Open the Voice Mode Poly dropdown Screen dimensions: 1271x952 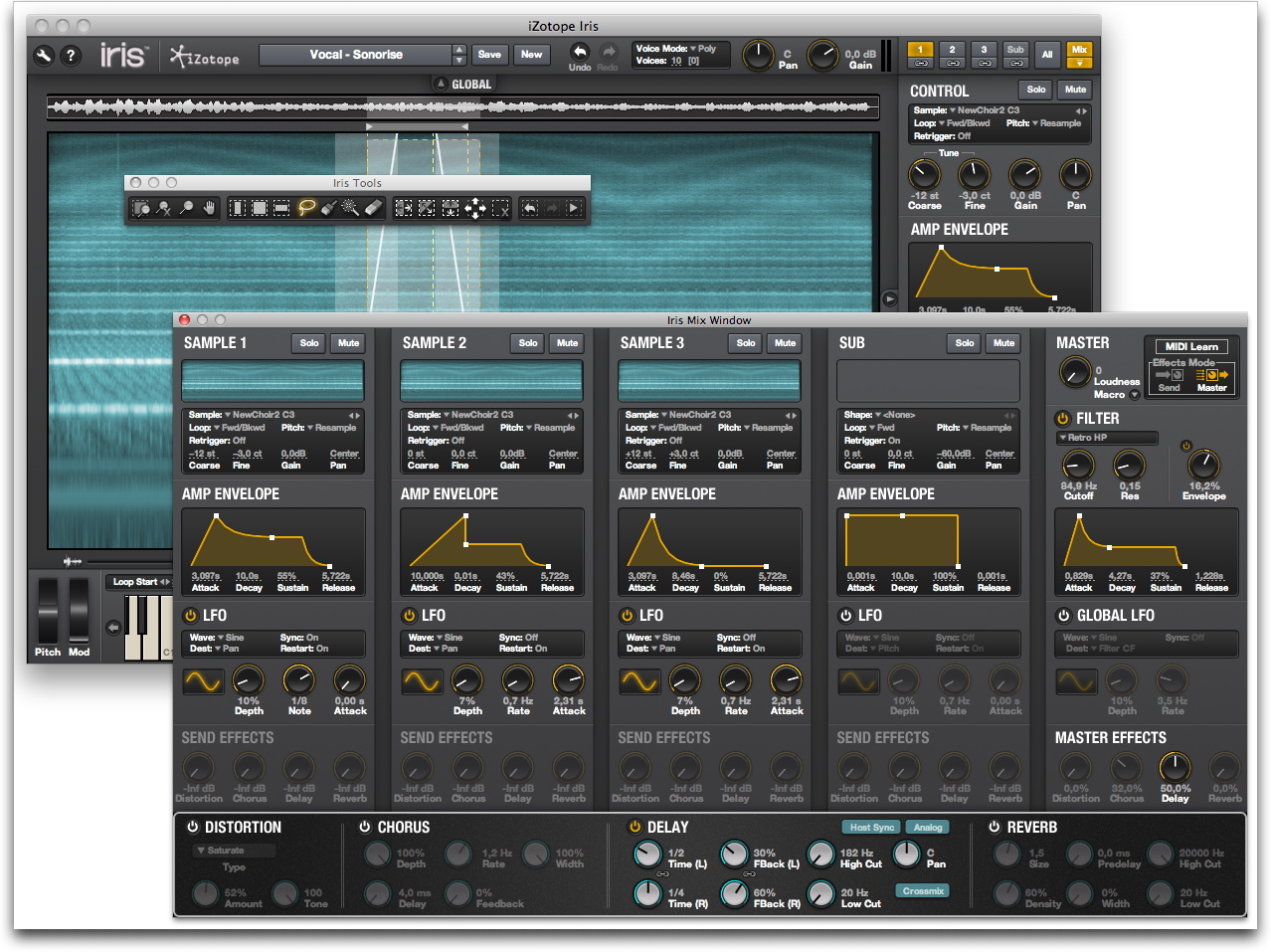coord(702,48)
